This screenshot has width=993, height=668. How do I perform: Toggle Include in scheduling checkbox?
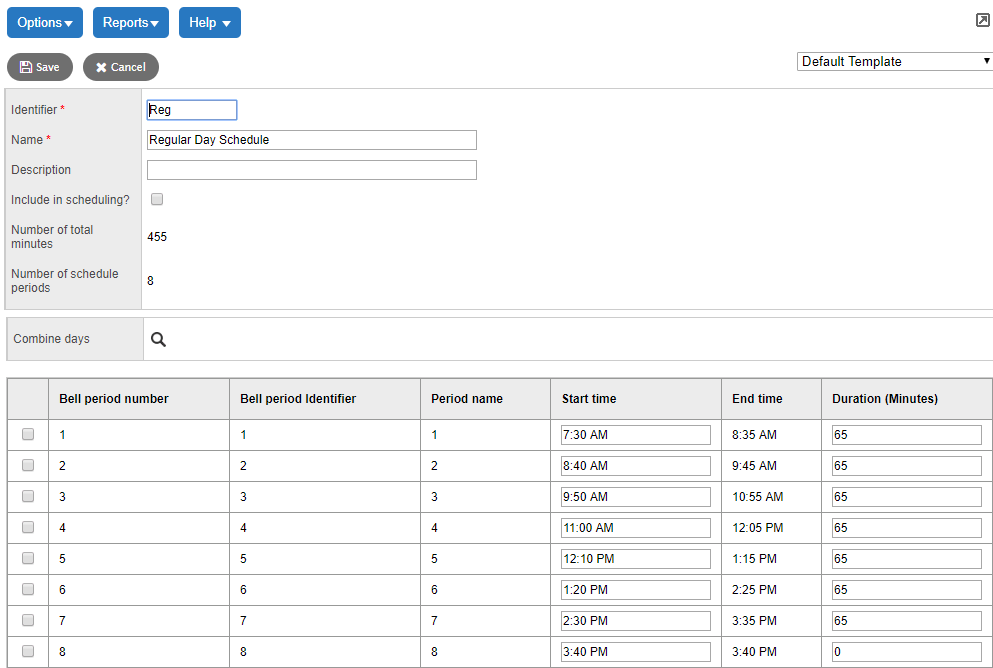click(x=157, y=199)
